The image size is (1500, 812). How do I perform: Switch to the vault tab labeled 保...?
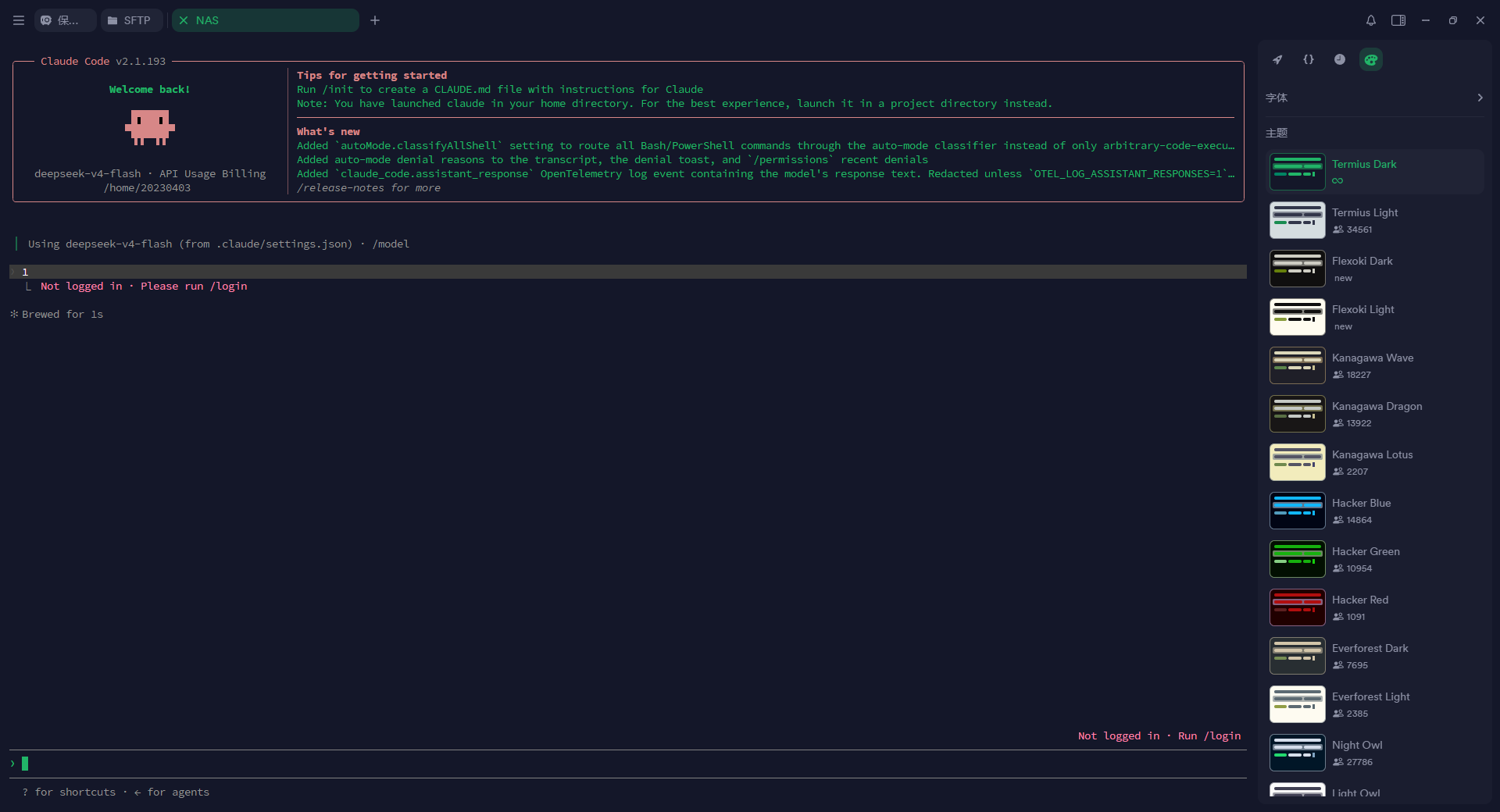pyautogui.click(x=66, y=20)
